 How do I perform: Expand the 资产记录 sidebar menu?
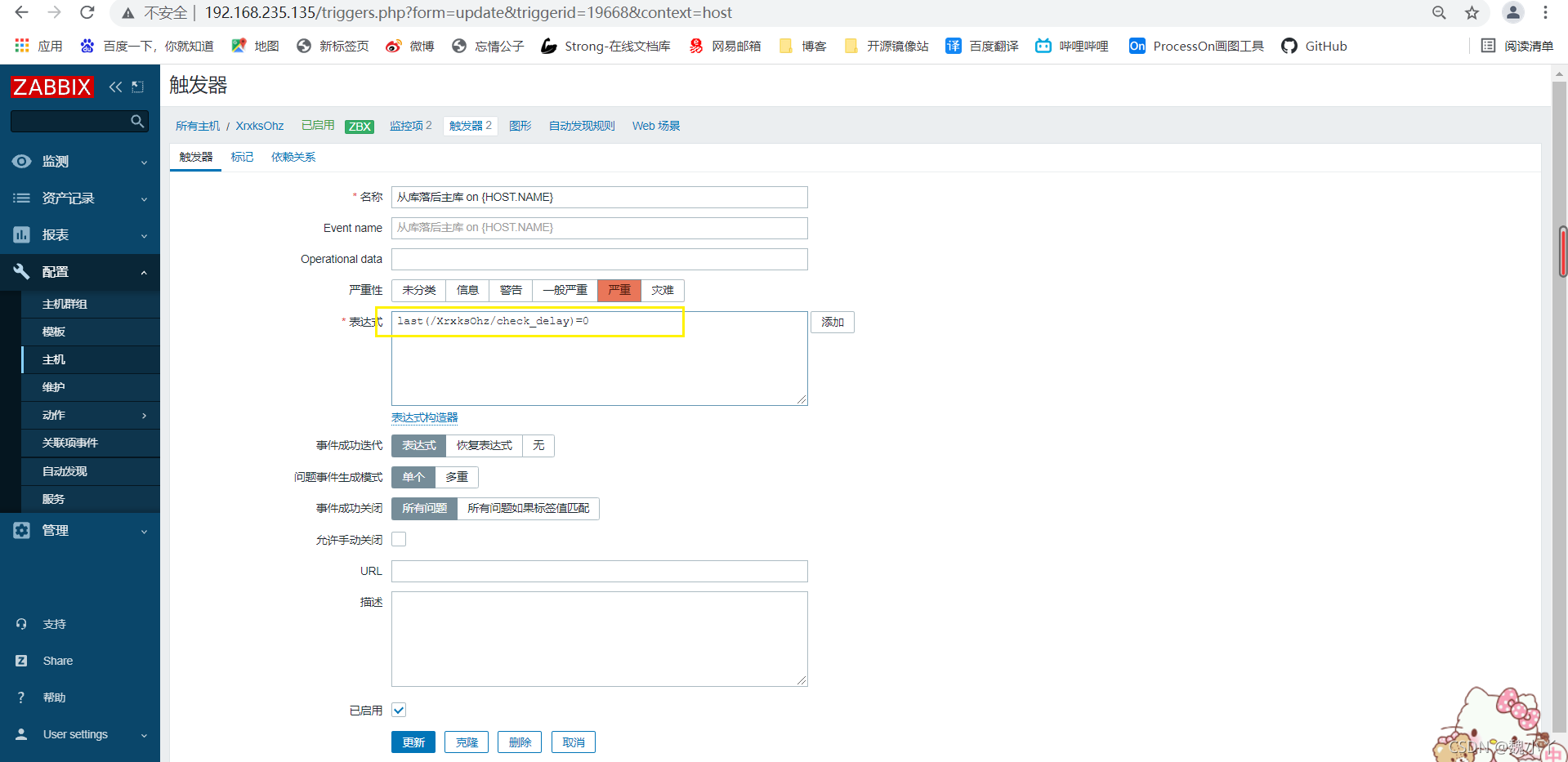(x=80, y=198)
